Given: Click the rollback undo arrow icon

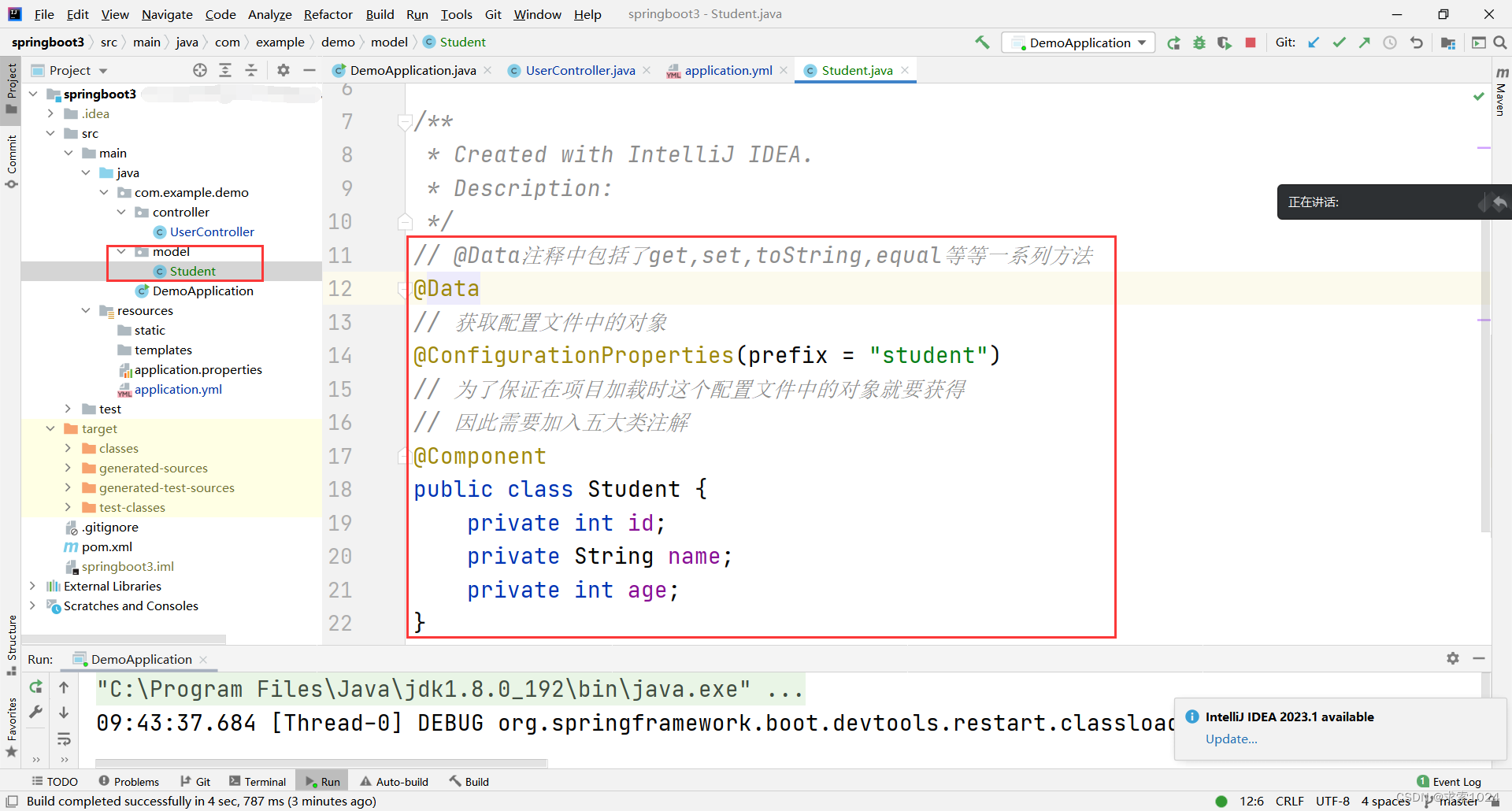Looking at the screenshot, I should pos(1416,43).
